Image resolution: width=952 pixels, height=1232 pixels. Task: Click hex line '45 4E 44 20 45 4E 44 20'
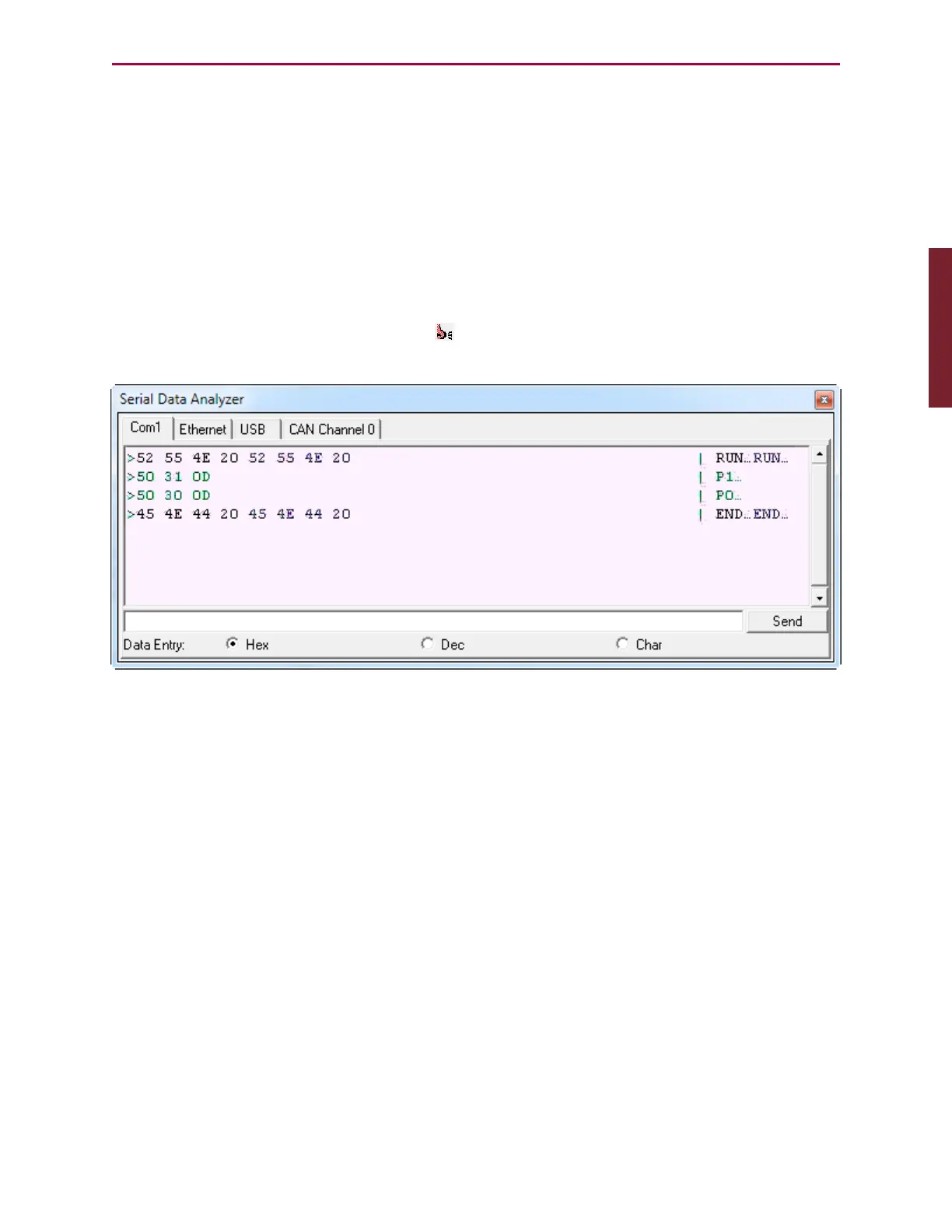(x=239, y=514)
